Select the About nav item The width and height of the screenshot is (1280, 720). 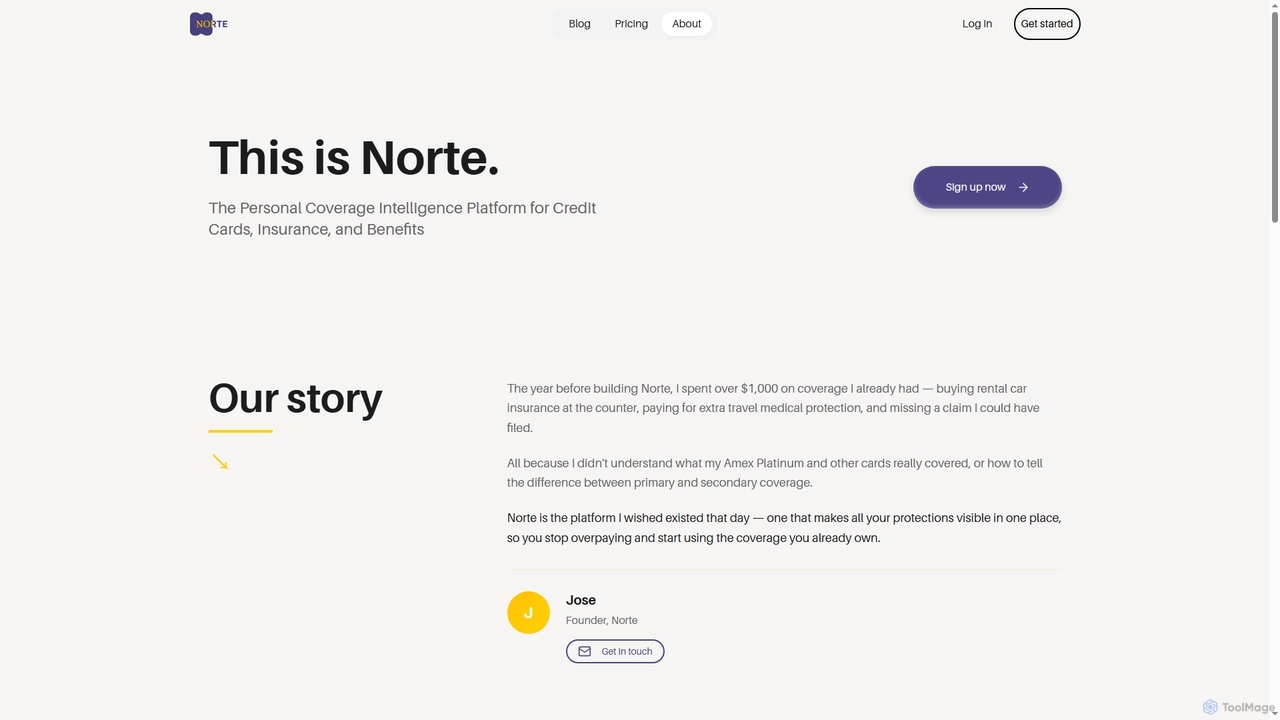[x=687, y=24]
